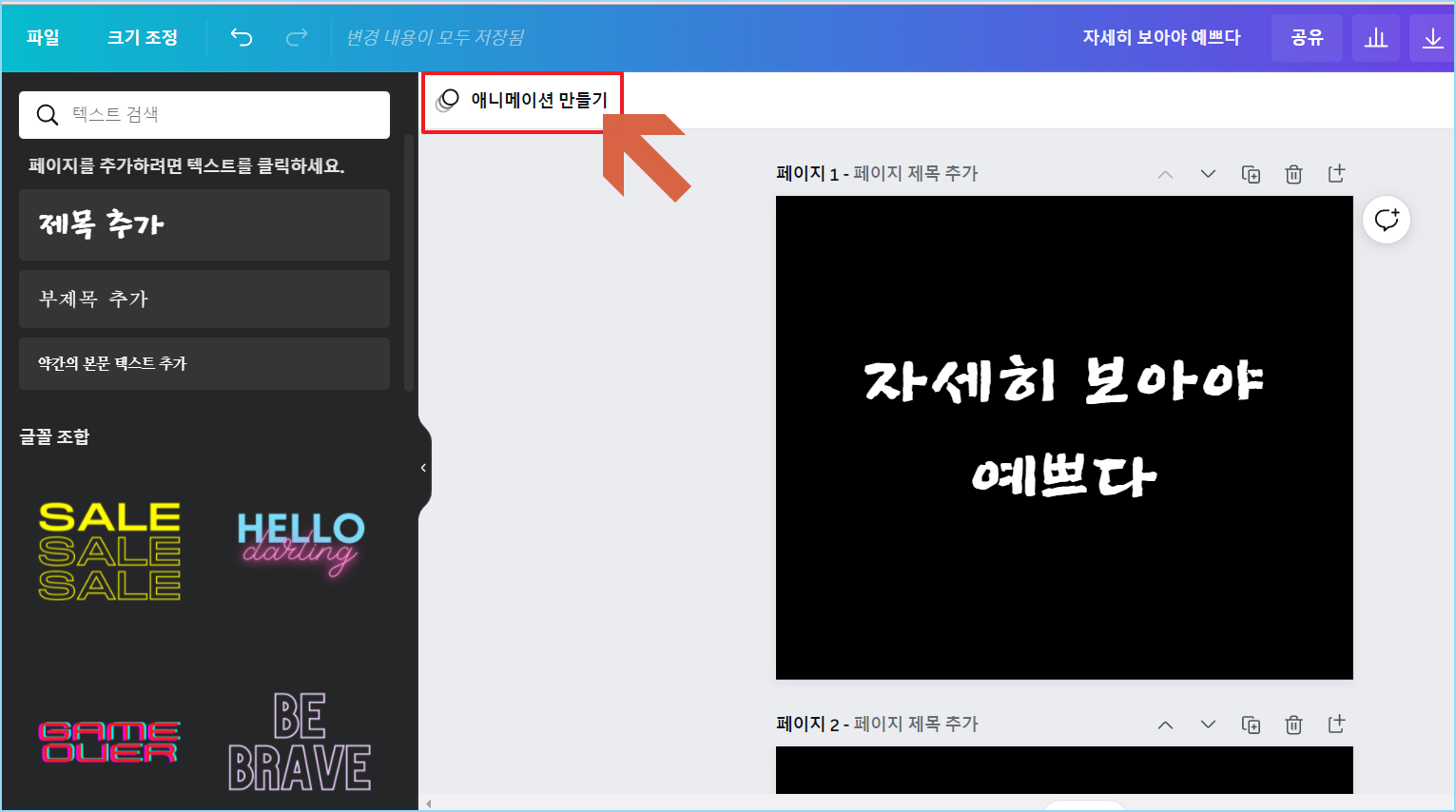Duplicate 페이지 1 using the copy icon
This screenshot has width=1456, height=812.
tap(1252, 174)
